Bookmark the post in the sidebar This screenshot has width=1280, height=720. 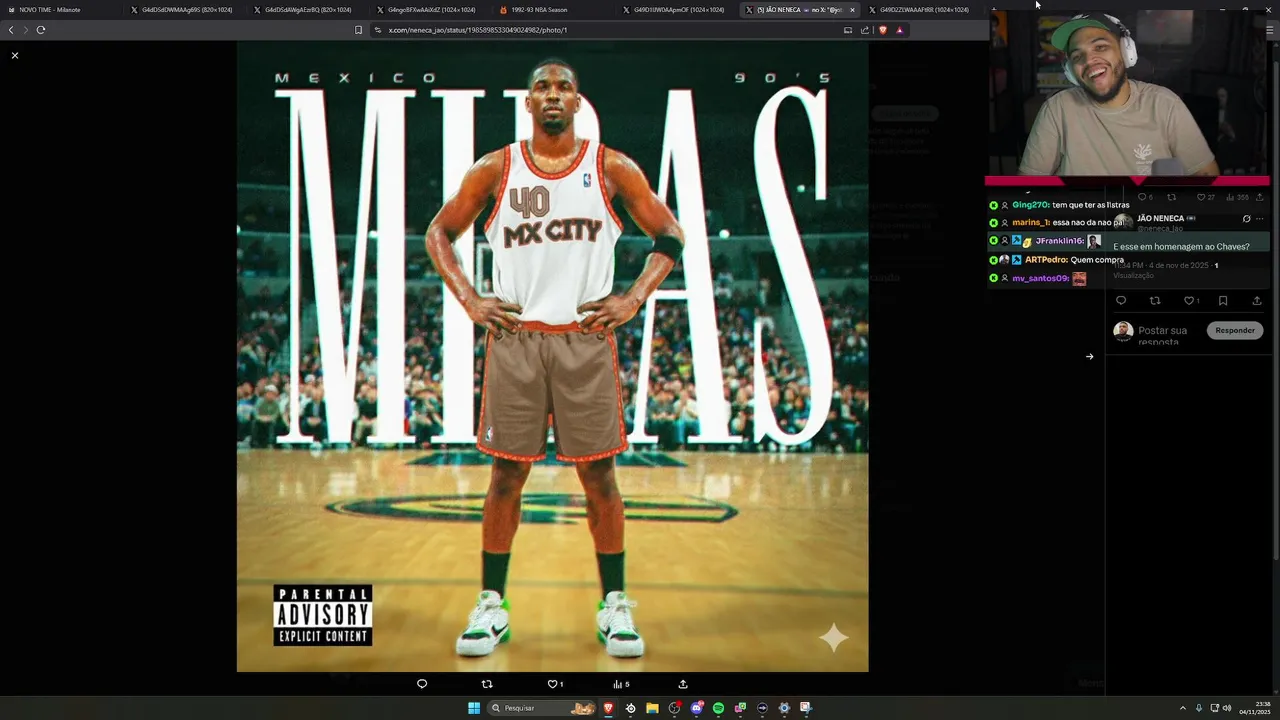1223,301
